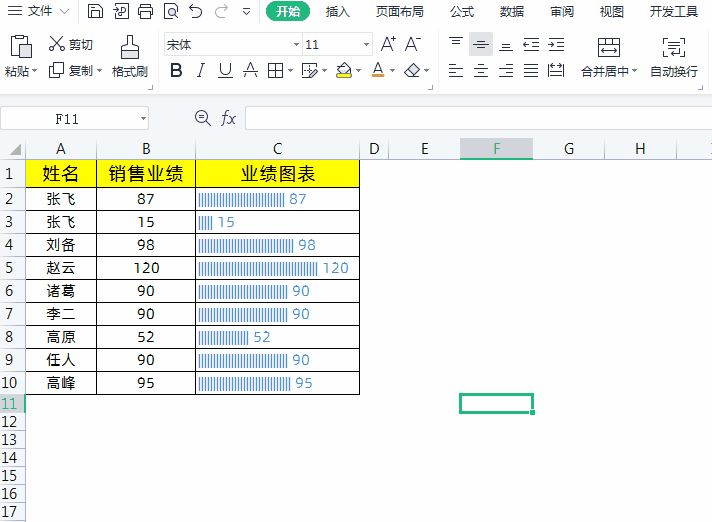Open the 文件 menu dropdown arrow
The image size is (712, 522).
(64, 11)
